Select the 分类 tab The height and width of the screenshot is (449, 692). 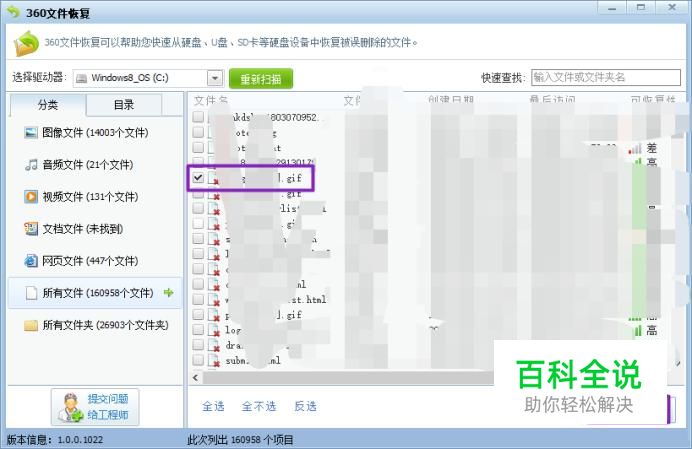48,105
